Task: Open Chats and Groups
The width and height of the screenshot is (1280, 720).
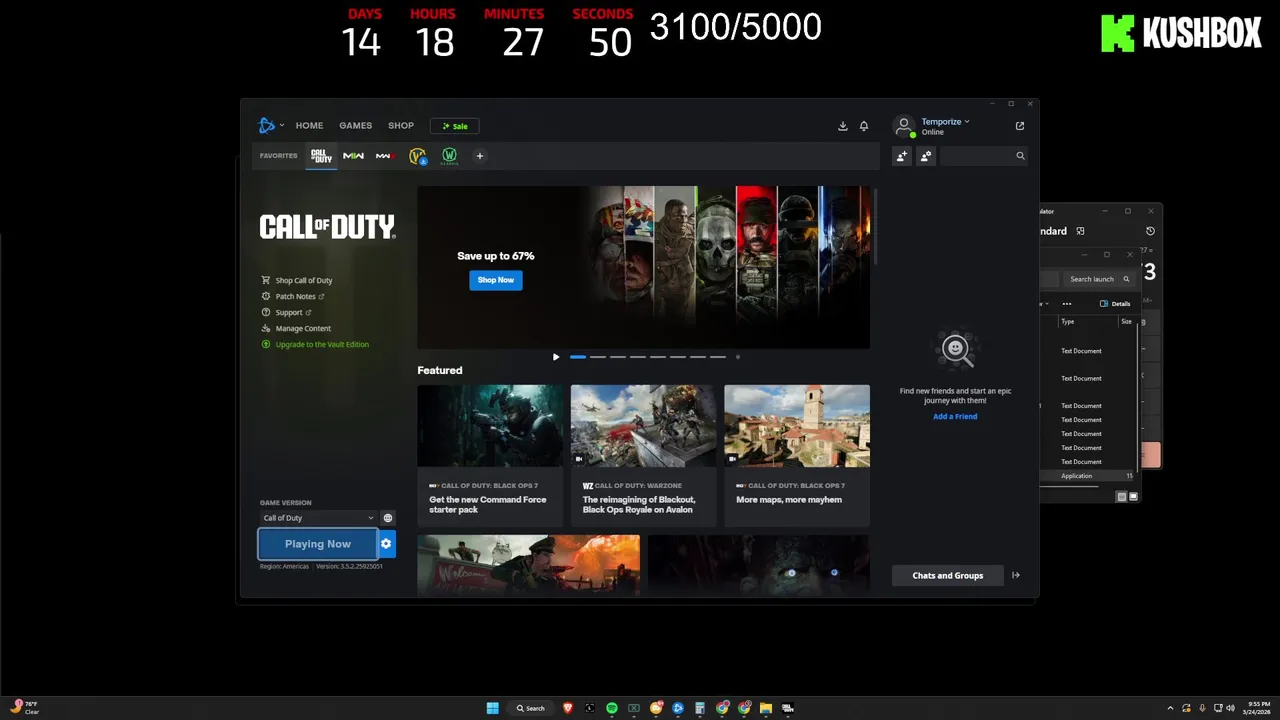Action: point(948,575)
